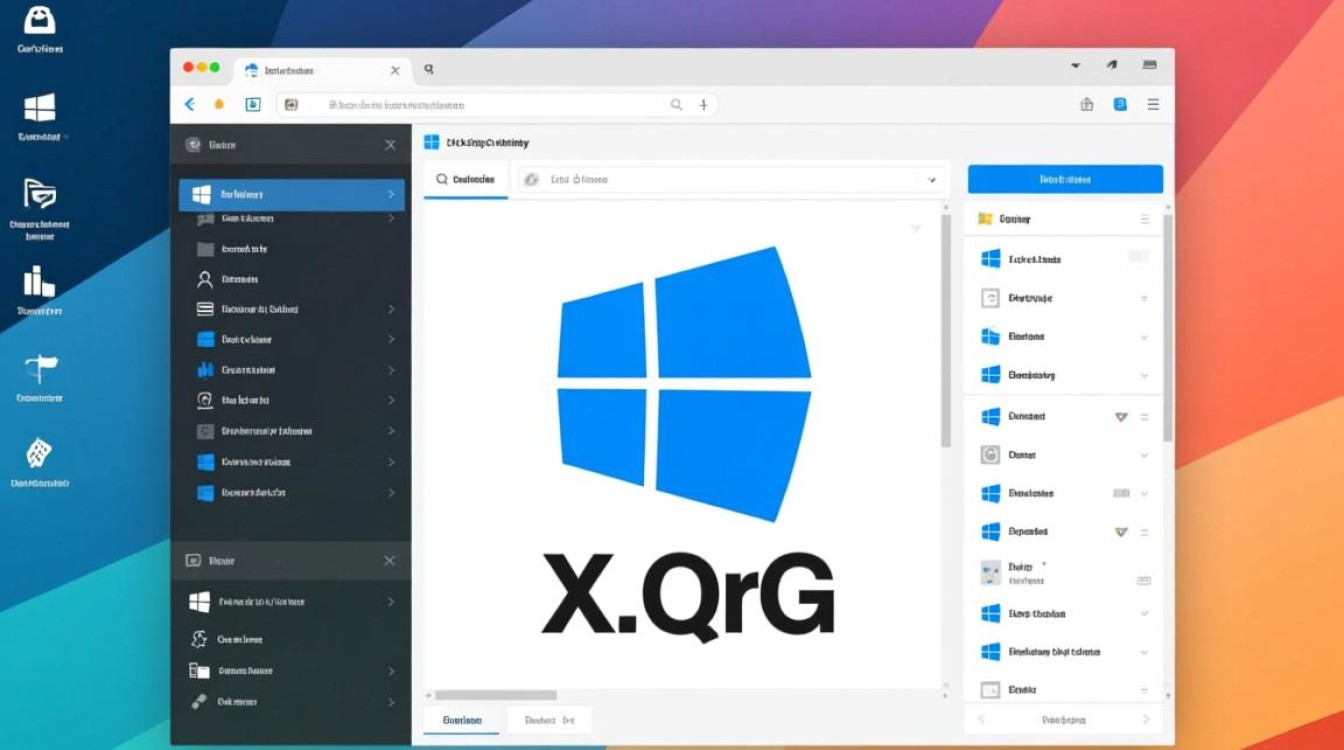Viewport: 1344px width, 750px height.
Task: Open the dropdown chevron beside the search field
Action: coord(931,180)
